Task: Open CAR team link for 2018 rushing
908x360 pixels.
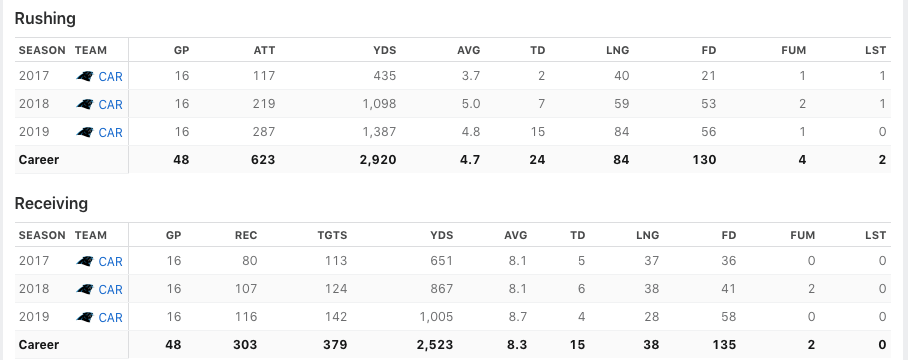Action: (x=111, y=105)
